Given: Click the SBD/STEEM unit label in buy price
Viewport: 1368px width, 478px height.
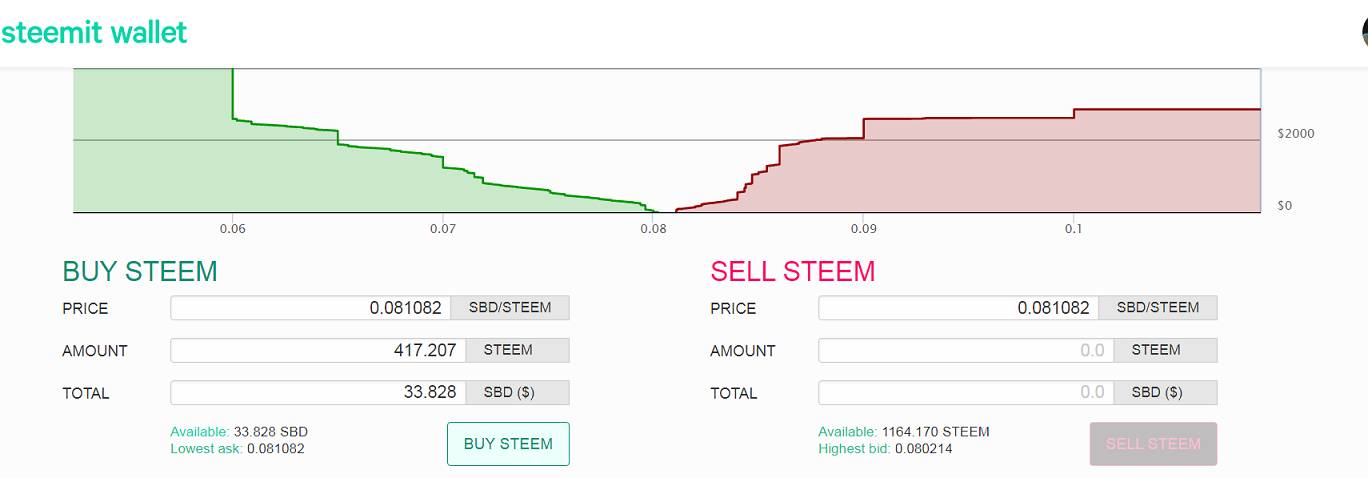Looking at the screenshot, I should [510, 308].
